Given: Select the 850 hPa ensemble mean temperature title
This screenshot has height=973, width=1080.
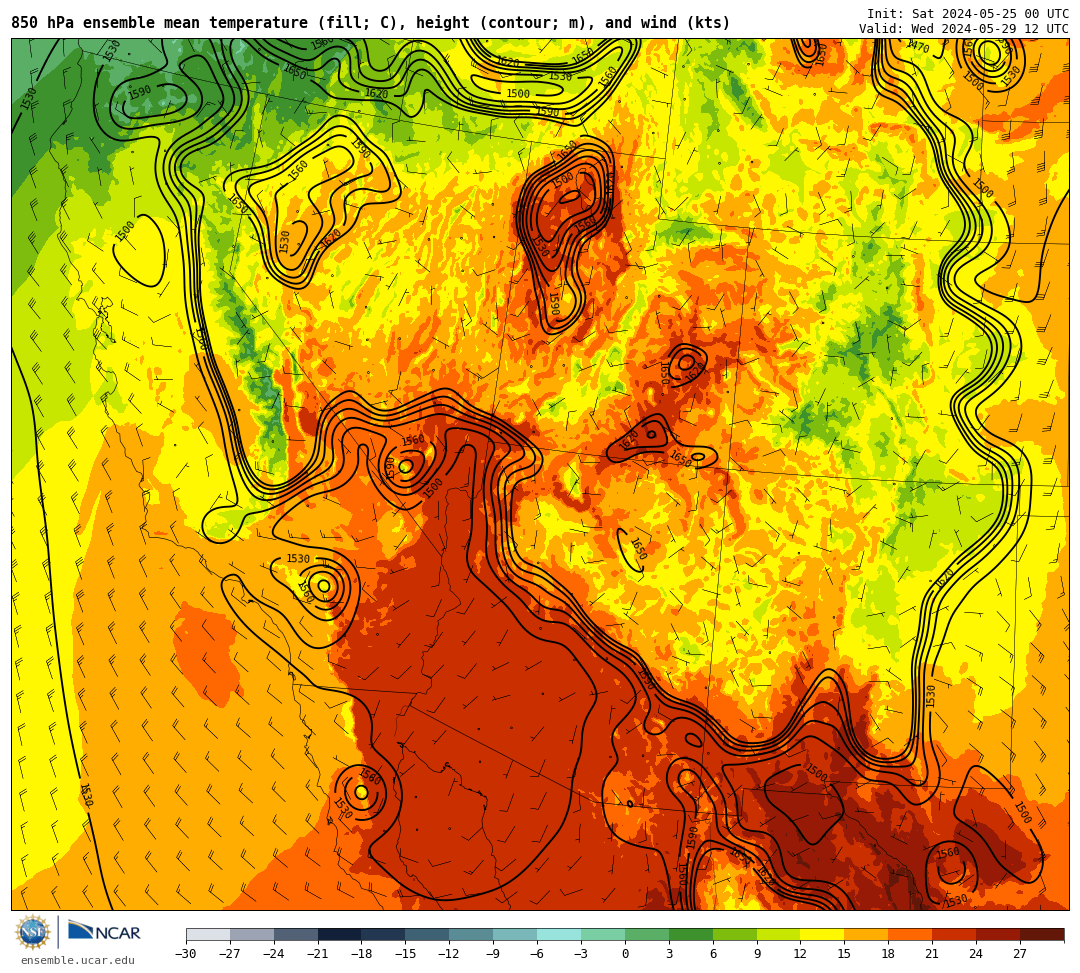Looking at the screenshot, I should pyautogui.click(x=371, y=23).
